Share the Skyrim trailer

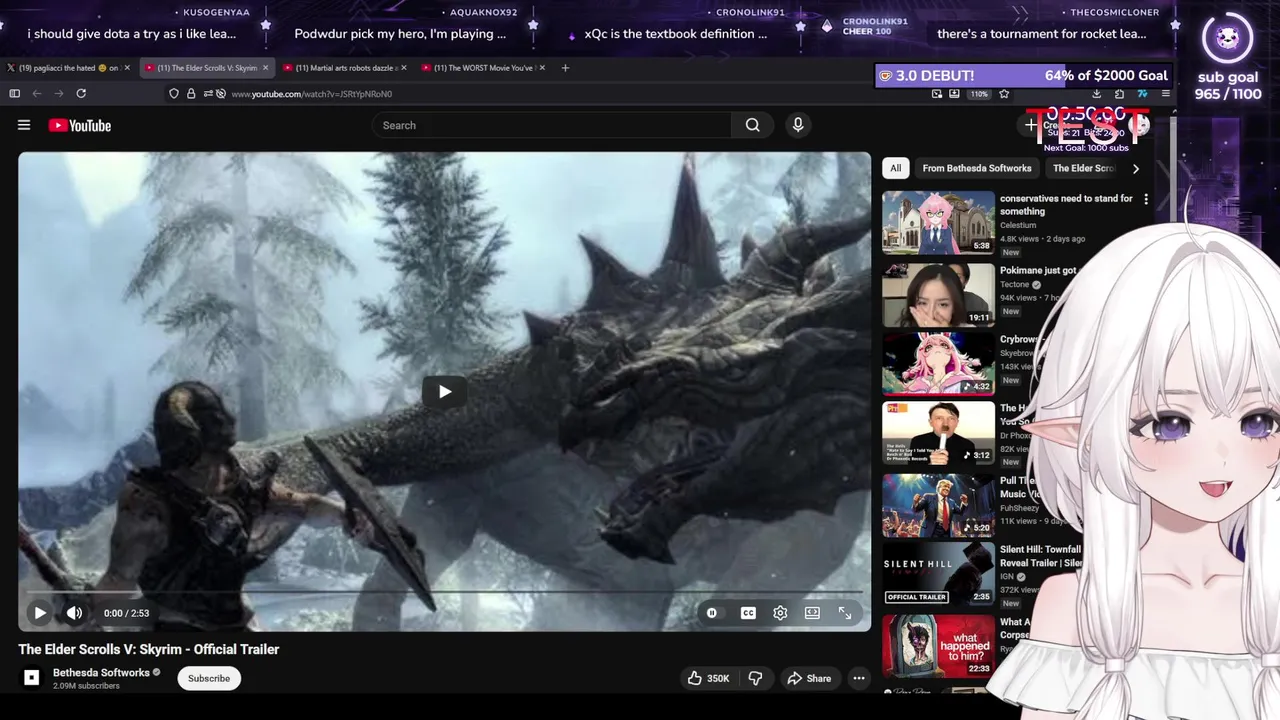click(809, 678)
